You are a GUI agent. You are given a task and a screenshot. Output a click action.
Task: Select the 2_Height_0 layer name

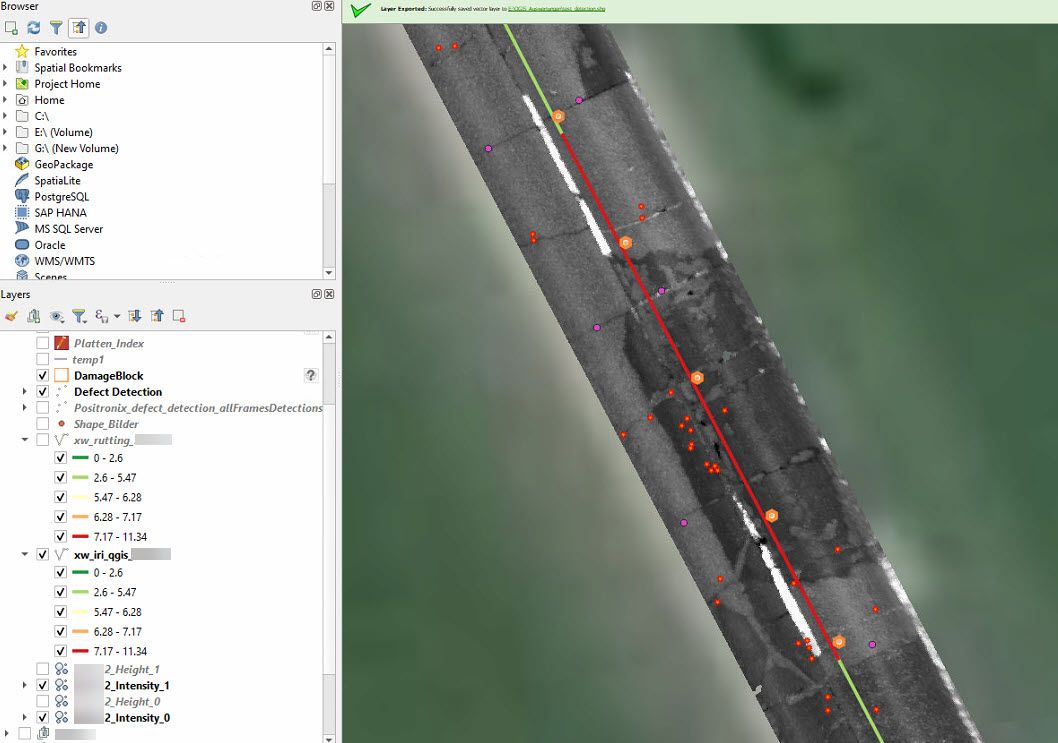coord(132,701)
